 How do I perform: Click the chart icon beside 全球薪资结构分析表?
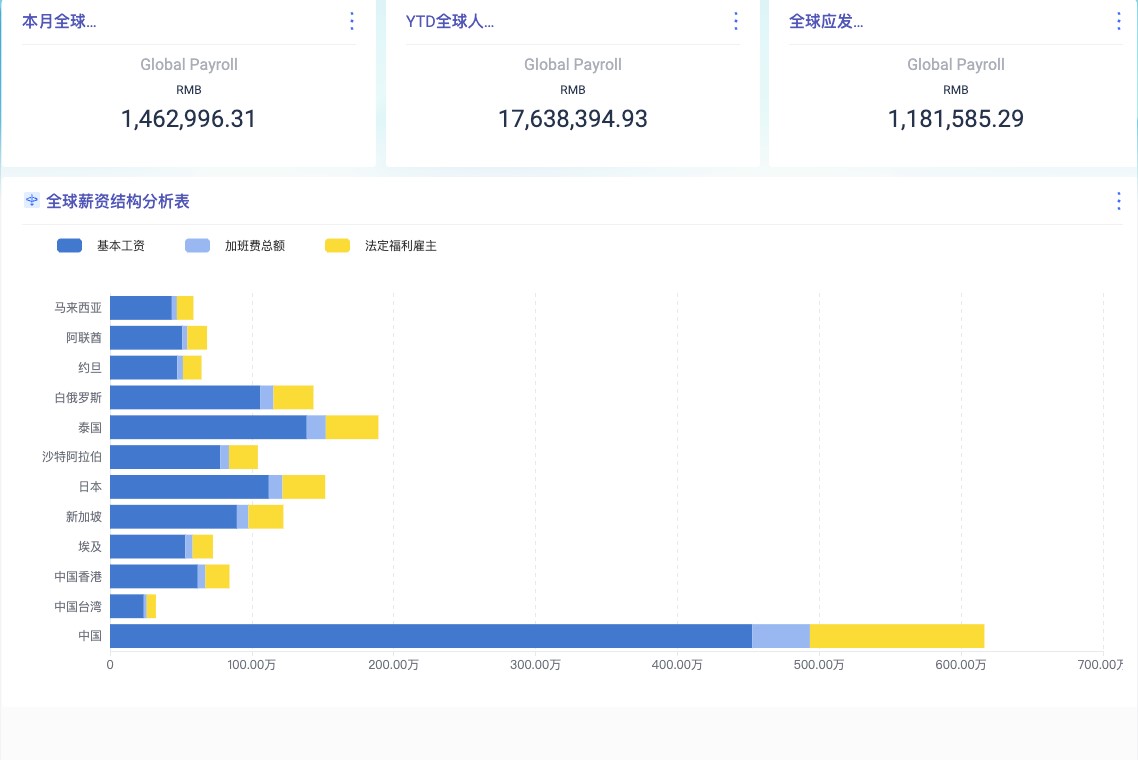tap(32, 201)
